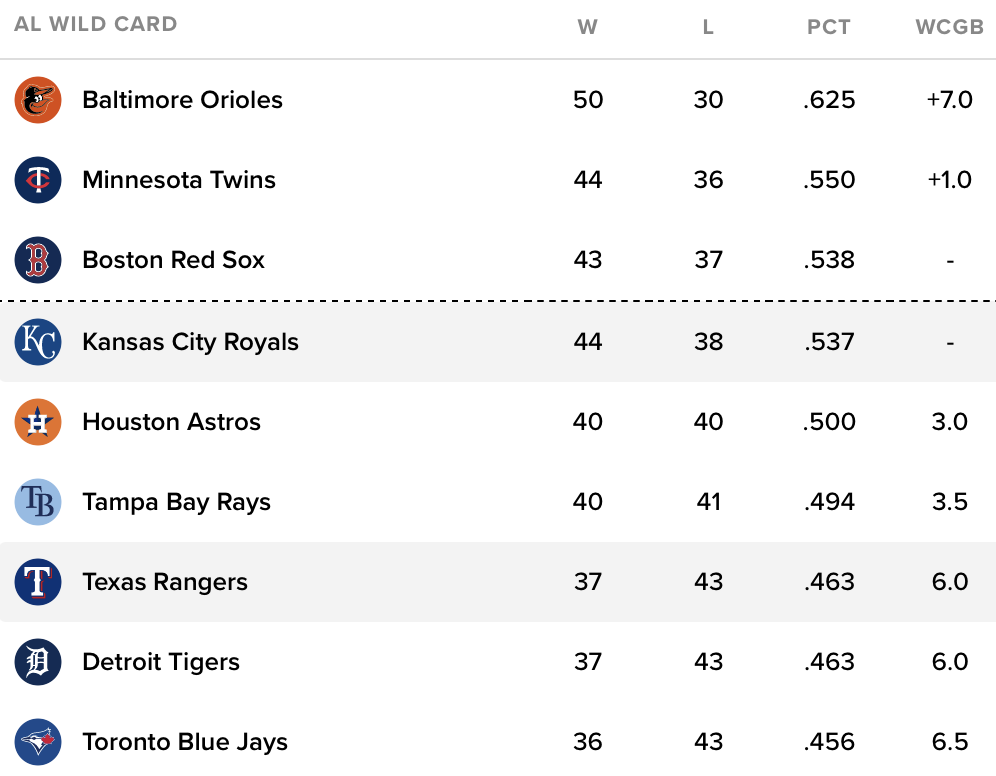This screenshot has width=996, height=776.
Task: Click the Texas Rangers logo
Action: pos(38,582)
